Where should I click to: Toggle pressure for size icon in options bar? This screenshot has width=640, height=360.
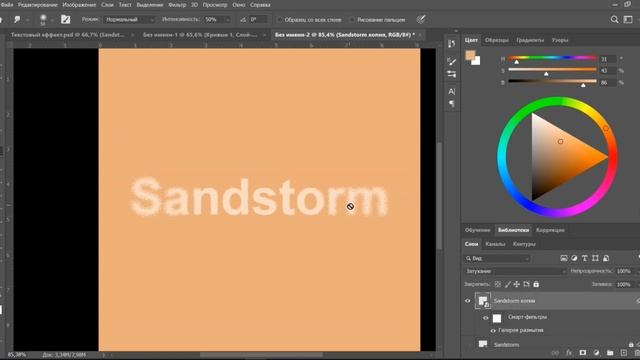point(421,19)
